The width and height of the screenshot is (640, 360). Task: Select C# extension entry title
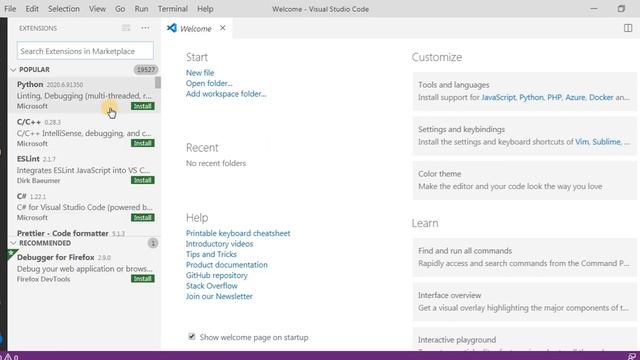coord(22,196)
